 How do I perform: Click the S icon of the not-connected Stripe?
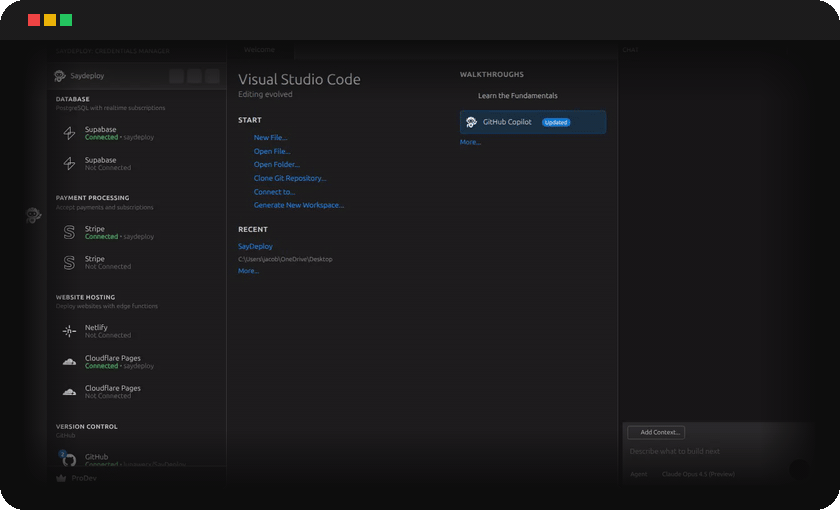69,262
